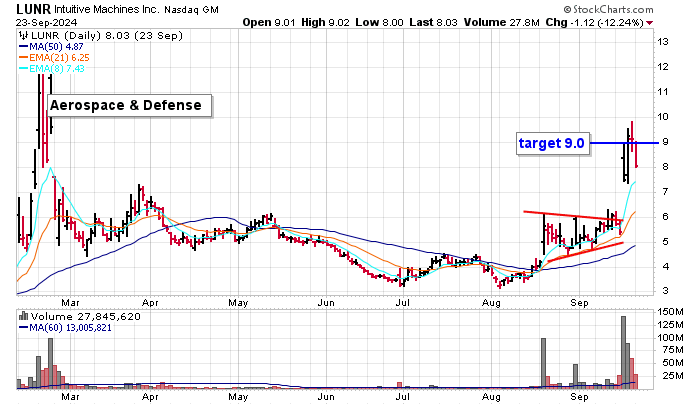Click the 12 price axis label
The height and width of the screenshot is (405, 700).
pyautogui.click(x=662, y=67)
